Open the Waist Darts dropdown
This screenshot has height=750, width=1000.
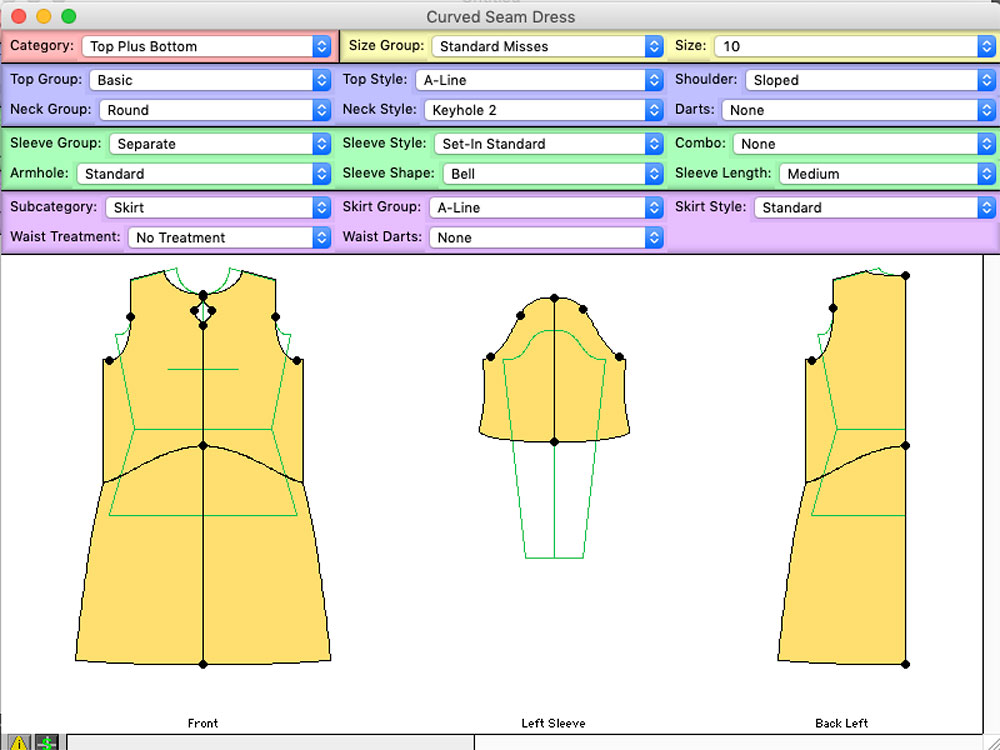(547, 237)
